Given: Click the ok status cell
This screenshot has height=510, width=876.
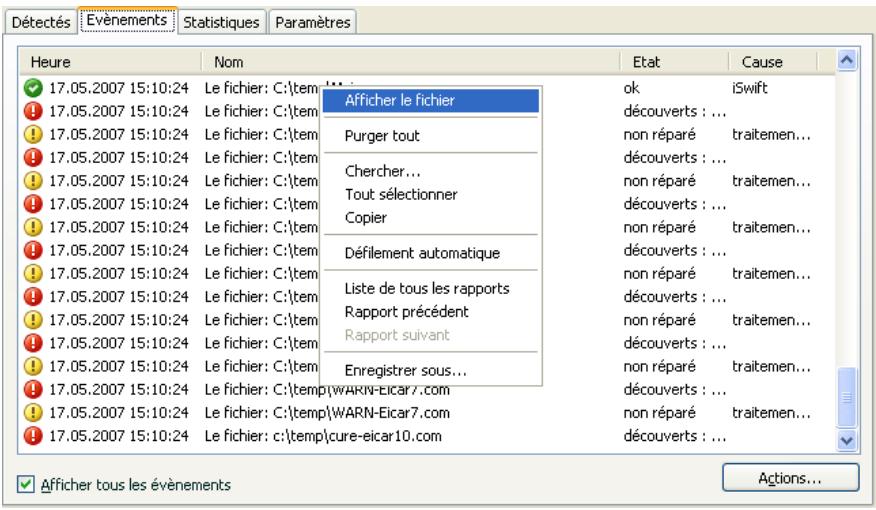Looking at the screenshot, I should (631, 88).
